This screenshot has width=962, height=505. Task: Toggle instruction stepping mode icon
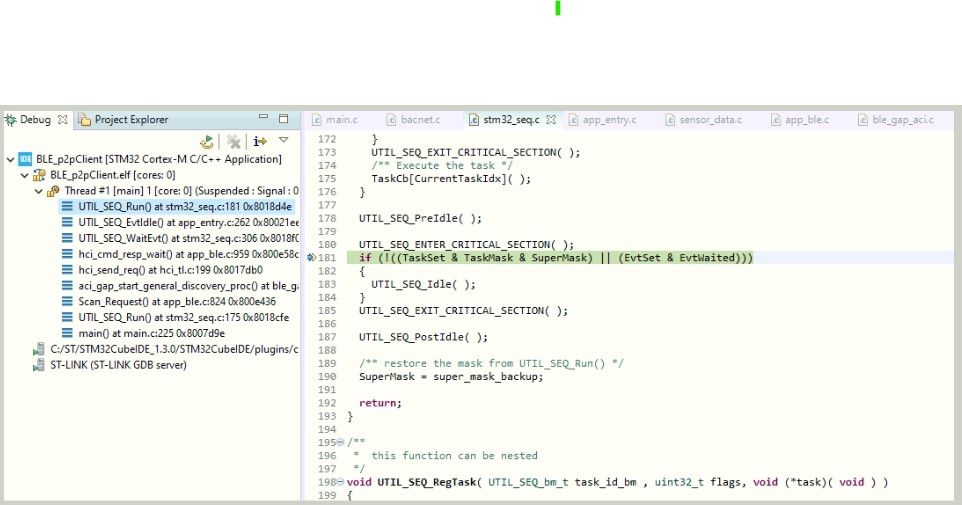260,141
